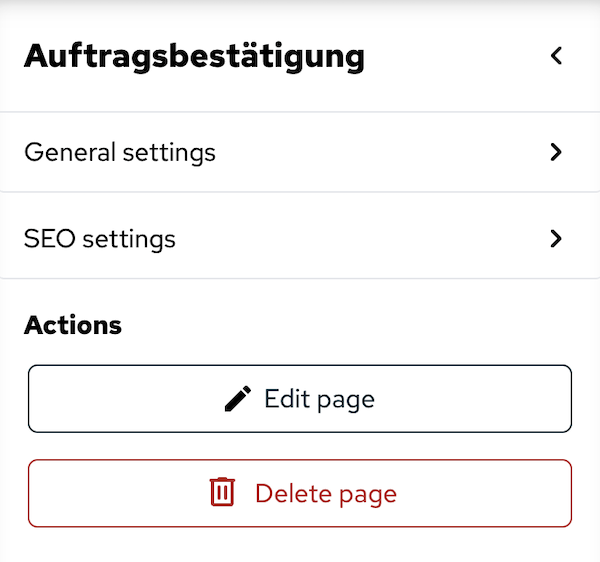Click the blank middle of General settings row

pos(380,153)
